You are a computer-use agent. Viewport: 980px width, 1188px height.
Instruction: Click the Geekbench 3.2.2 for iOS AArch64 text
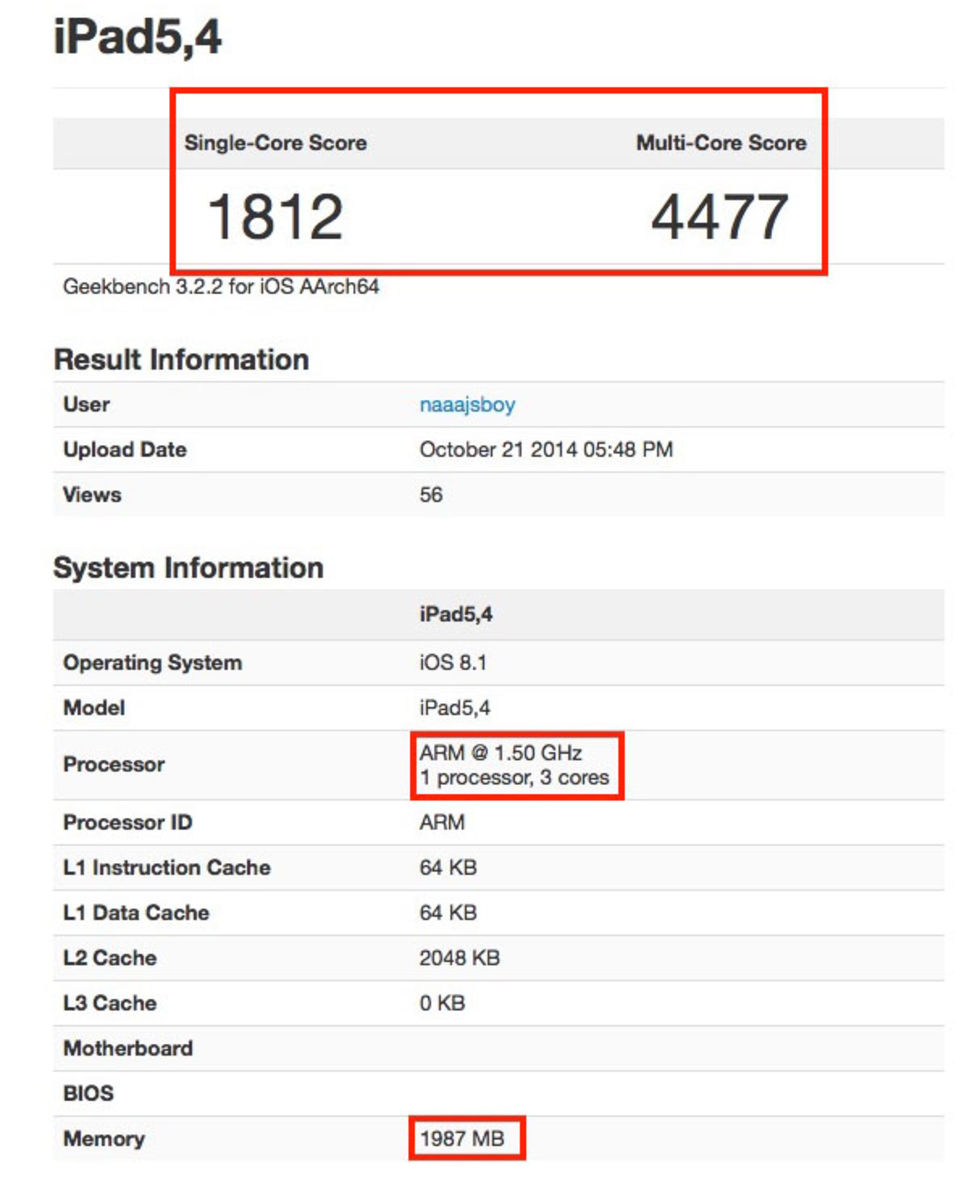pos(221,286)
